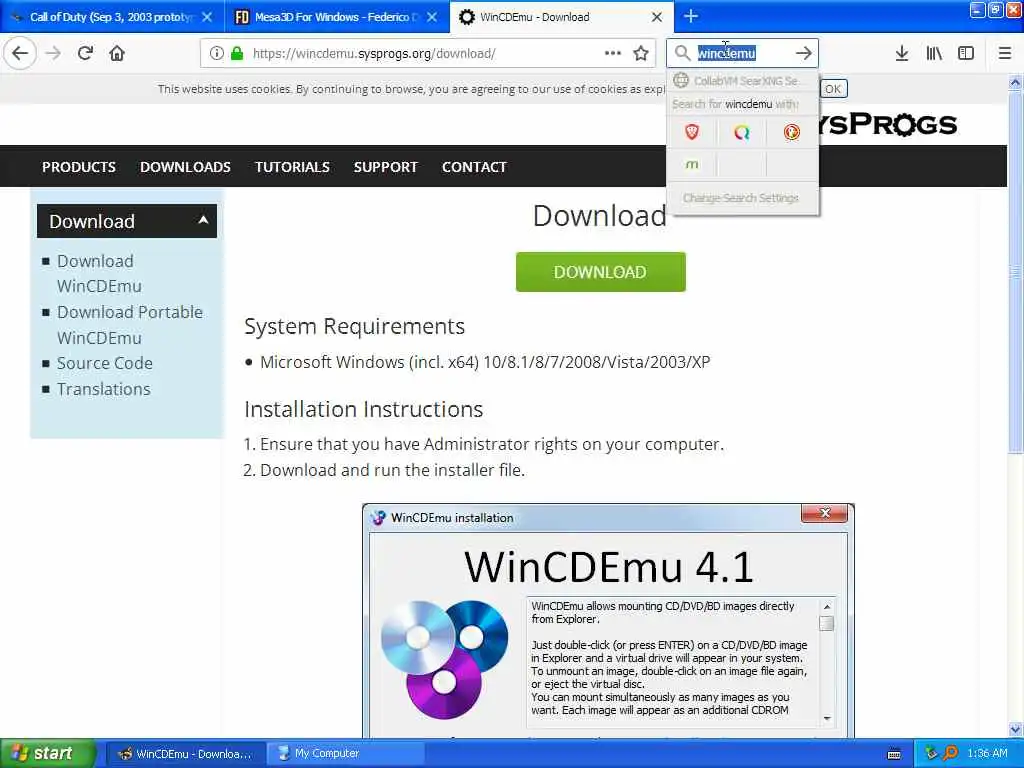Click the Download WinCDEmu sidebar link
The image size is (1024, 768).
[99, 274]
